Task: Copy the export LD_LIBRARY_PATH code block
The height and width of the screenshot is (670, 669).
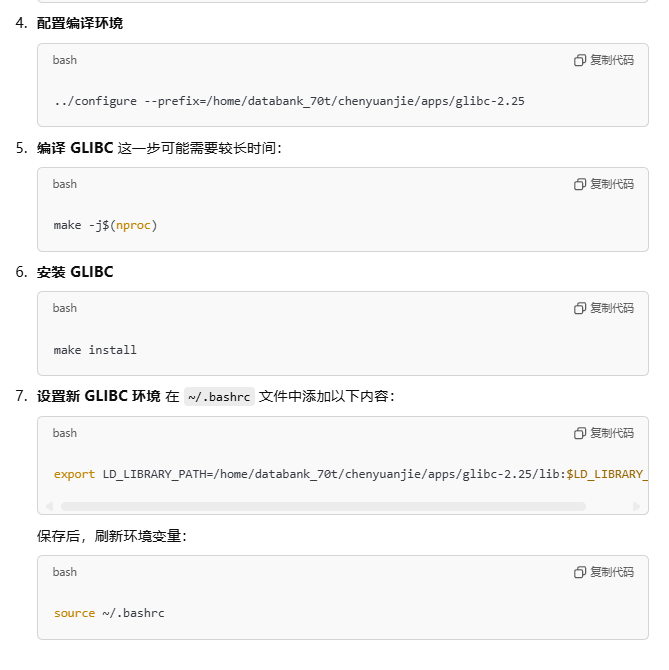Action: [604, 433]
